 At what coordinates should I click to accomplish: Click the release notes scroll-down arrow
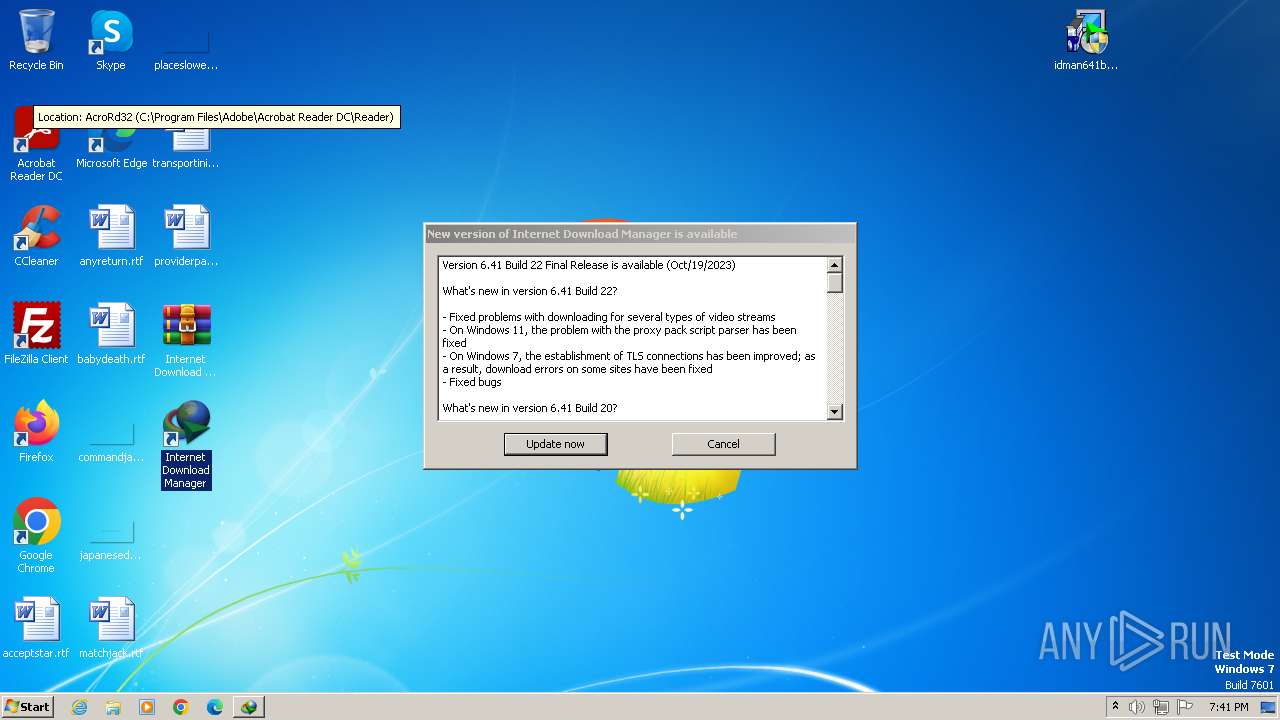[x=835, y=411]
